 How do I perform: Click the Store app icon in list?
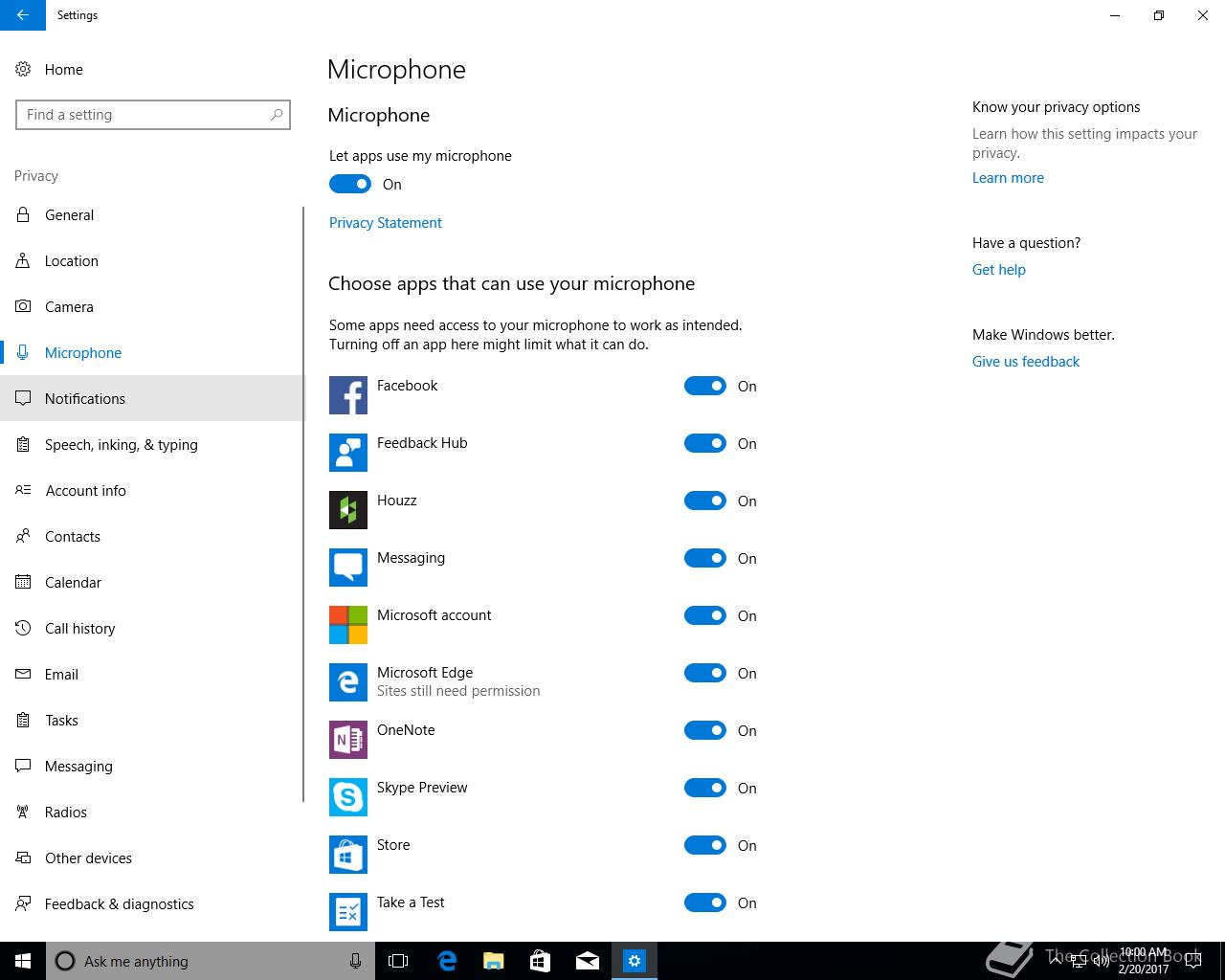(348, 855)
